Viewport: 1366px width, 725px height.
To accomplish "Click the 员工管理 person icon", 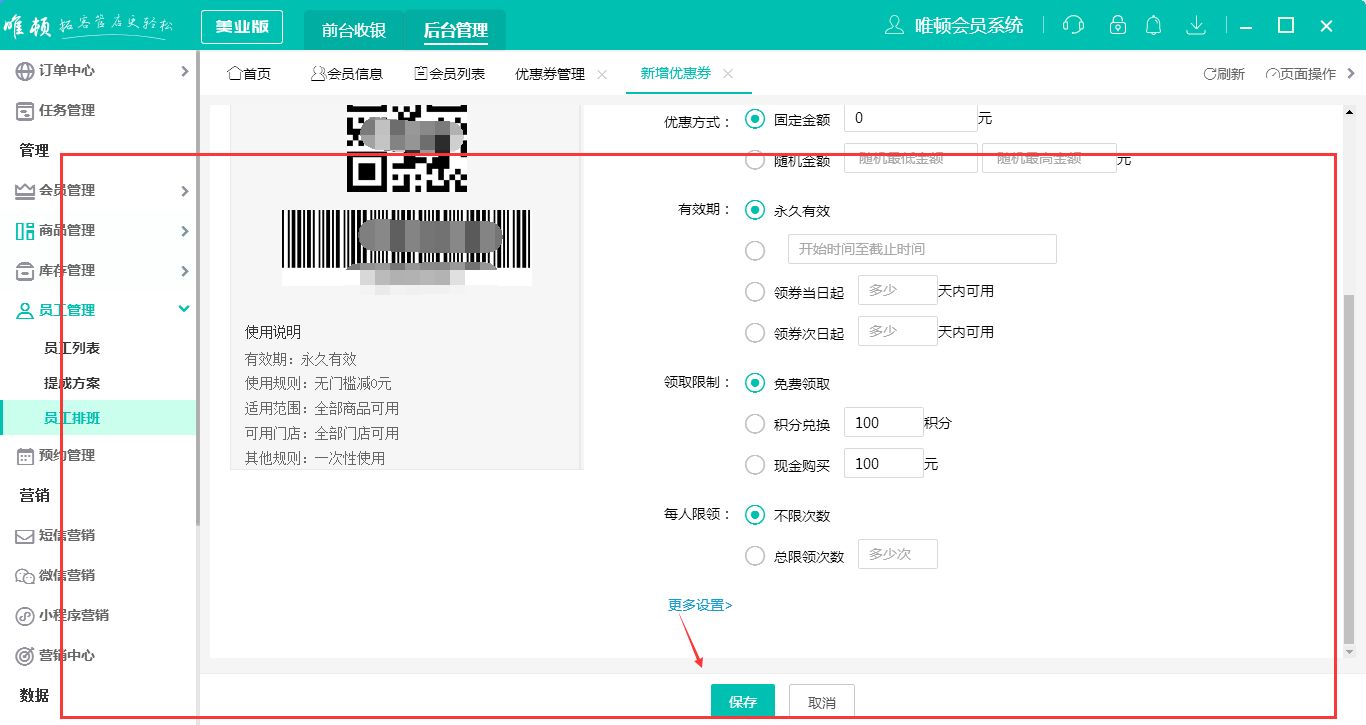I will [x=25, y=311].
